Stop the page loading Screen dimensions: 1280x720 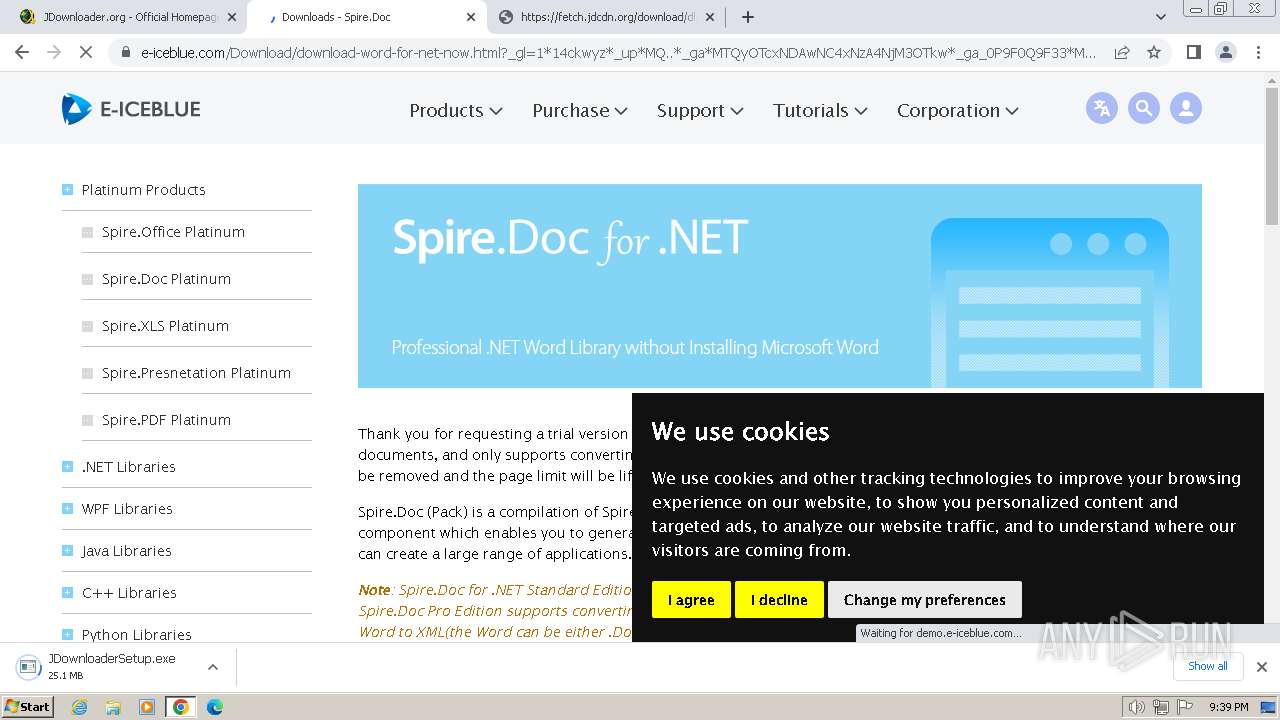86,52
